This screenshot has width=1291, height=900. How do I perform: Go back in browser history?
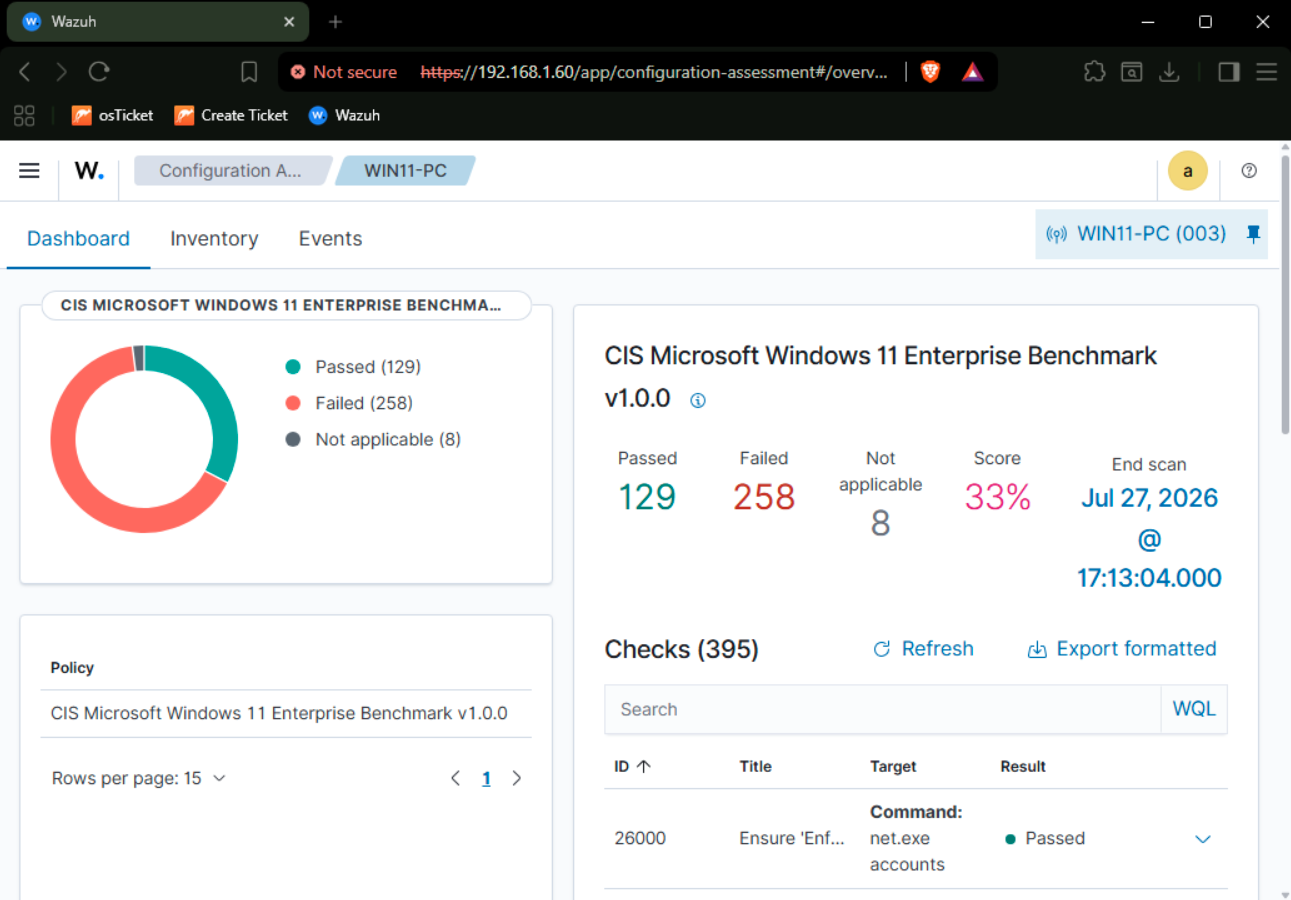(x=26, y=72)
